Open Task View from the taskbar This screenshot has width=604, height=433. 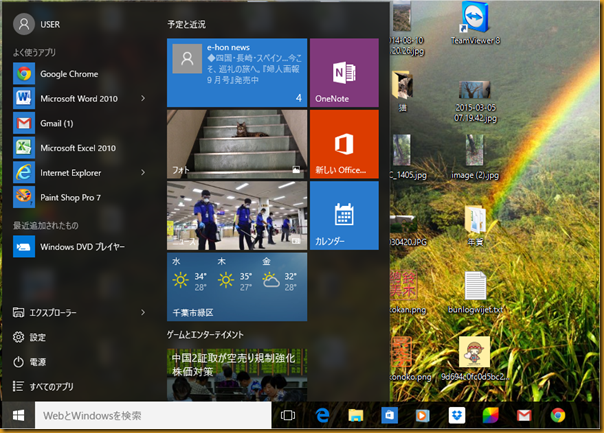pyautogui.click(x=288, y=415)
